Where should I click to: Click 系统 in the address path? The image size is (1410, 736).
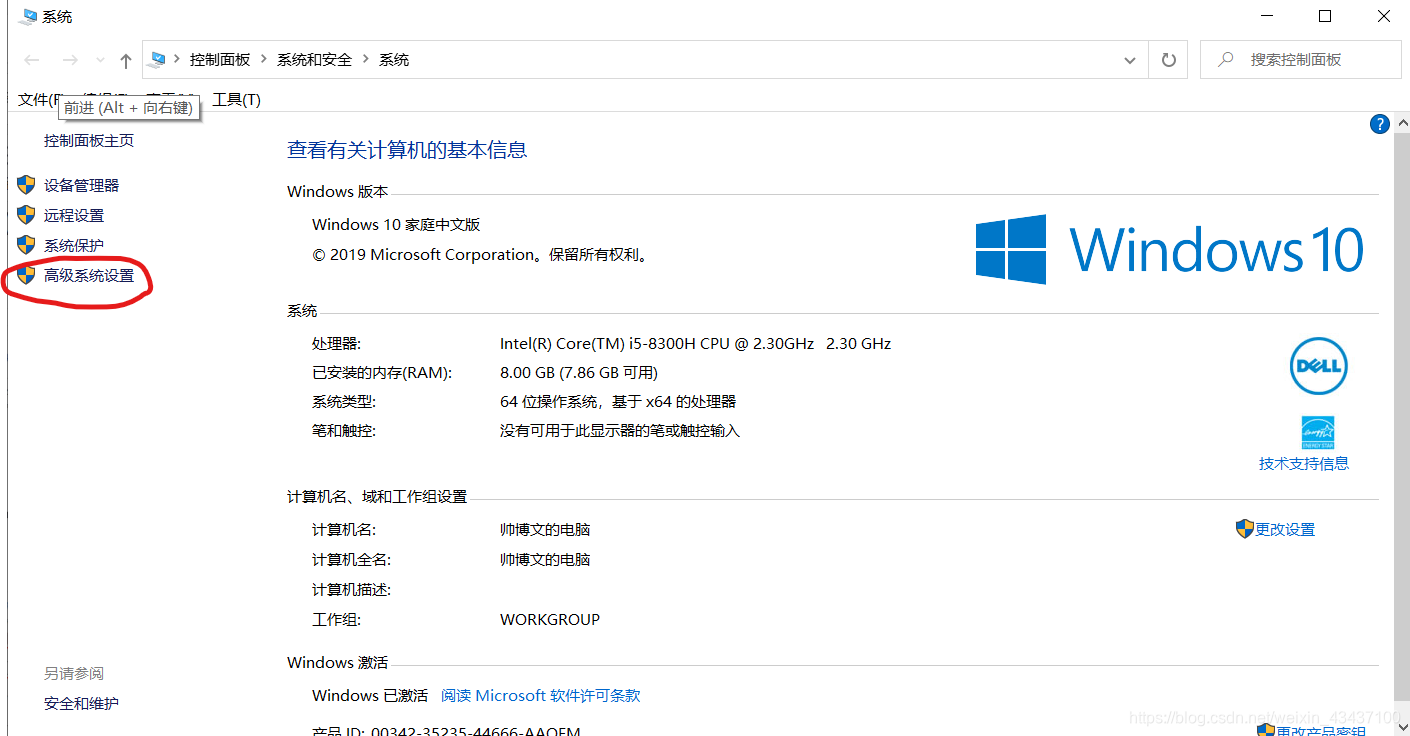394,60
